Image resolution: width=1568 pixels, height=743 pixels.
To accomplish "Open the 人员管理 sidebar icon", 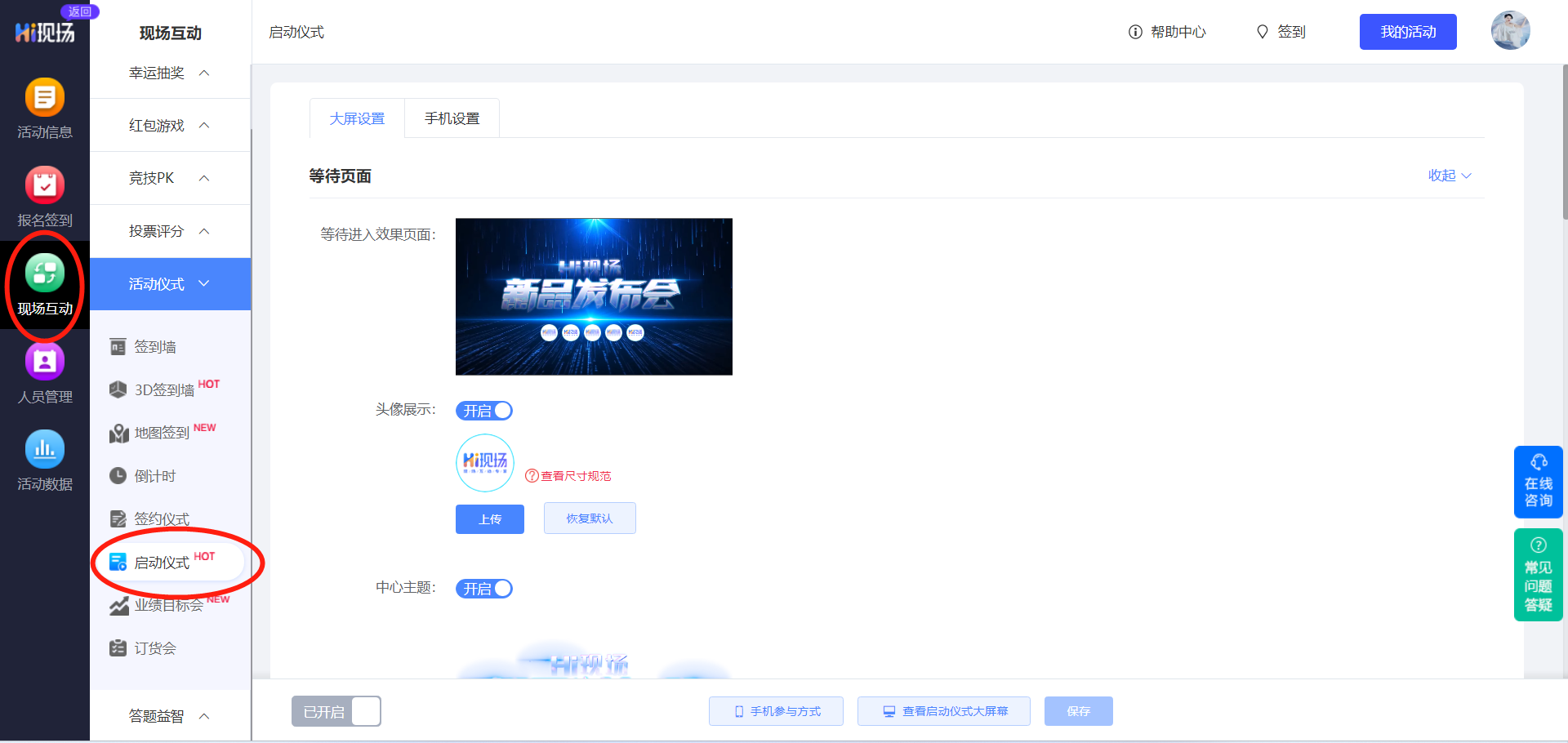I will (x=45, y=373).
